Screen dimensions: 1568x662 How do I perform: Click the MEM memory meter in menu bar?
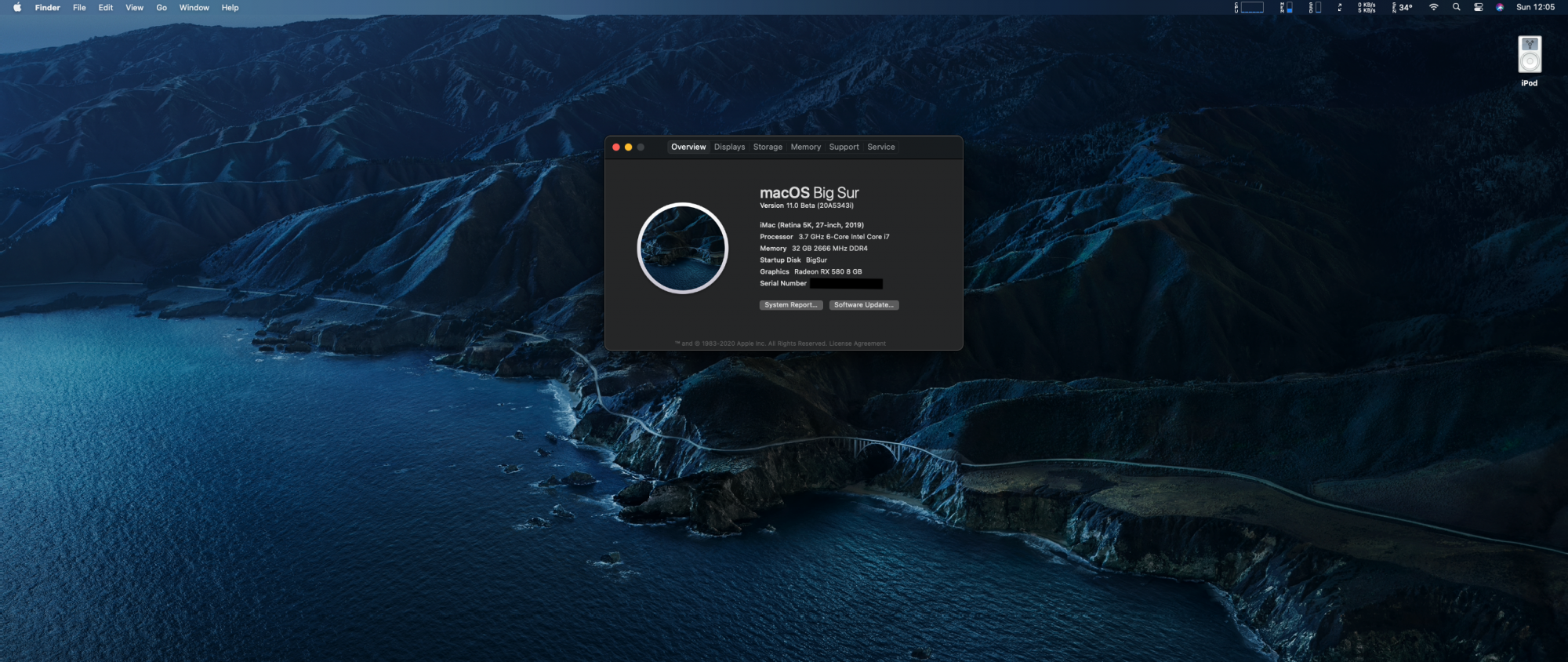[1287, 7]
